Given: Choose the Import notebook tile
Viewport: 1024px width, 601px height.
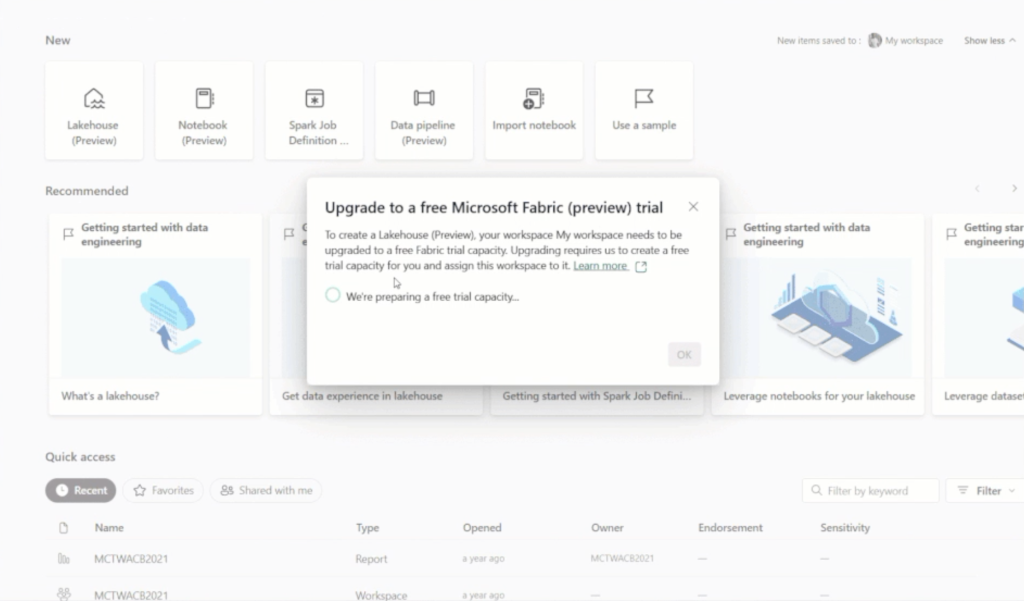Looking at the screenshot, I should (534, 110).
